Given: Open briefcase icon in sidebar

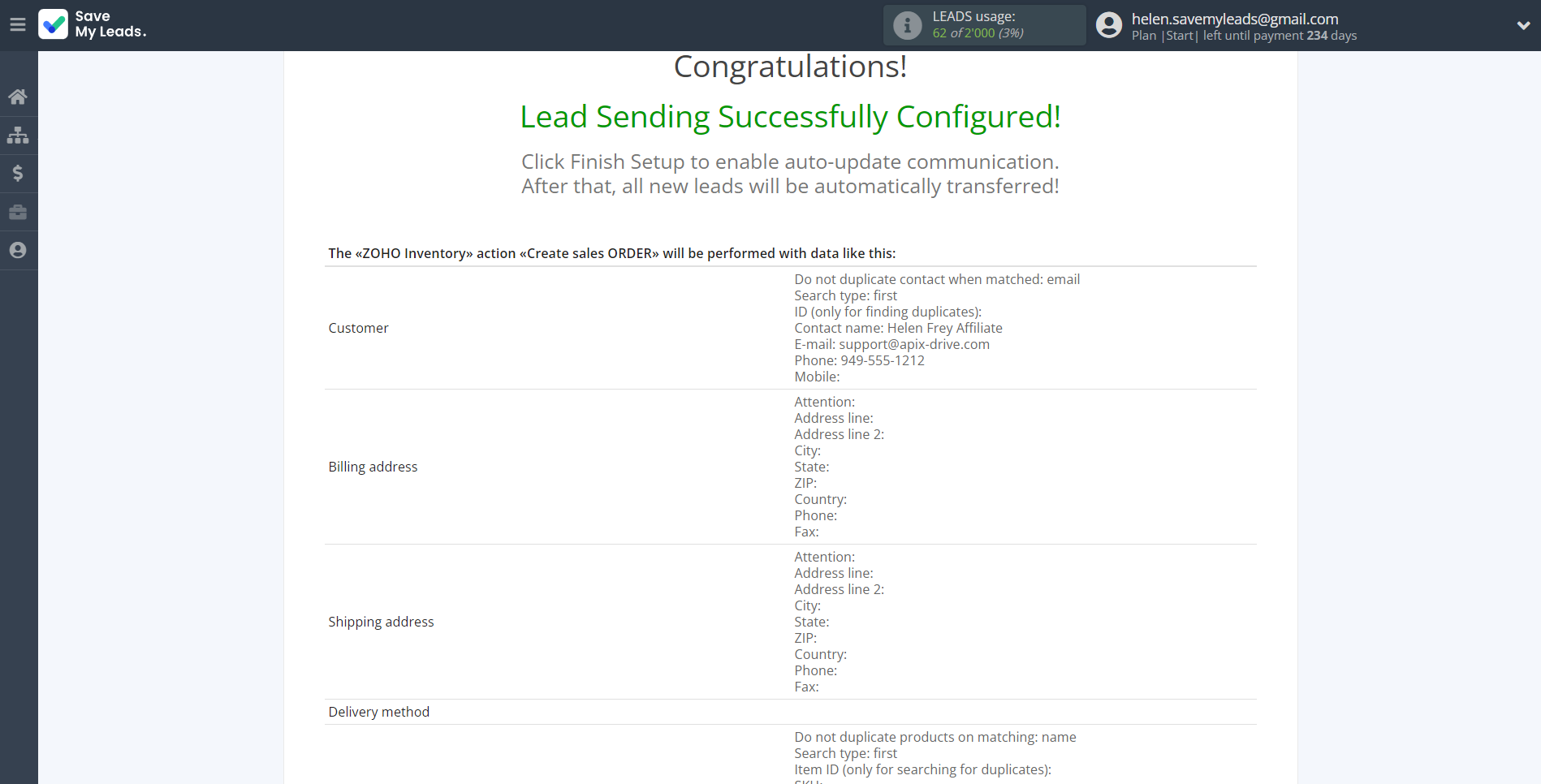Looking at the screenshot, I should point(18,212).
